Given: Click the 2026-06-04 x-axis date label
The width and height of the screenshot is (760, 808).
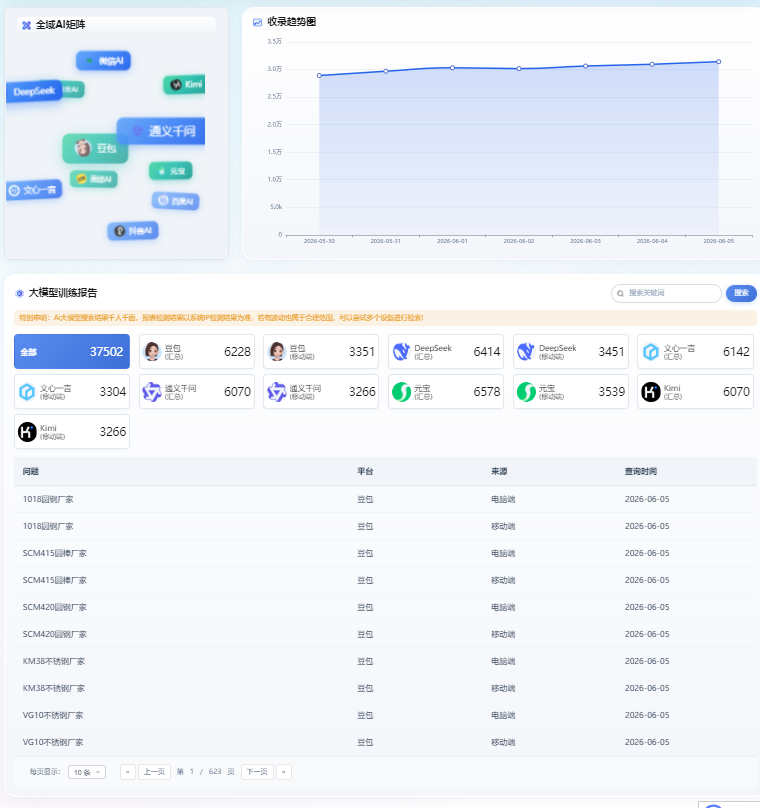Looking at the screenshot, I should pos(652,241).
